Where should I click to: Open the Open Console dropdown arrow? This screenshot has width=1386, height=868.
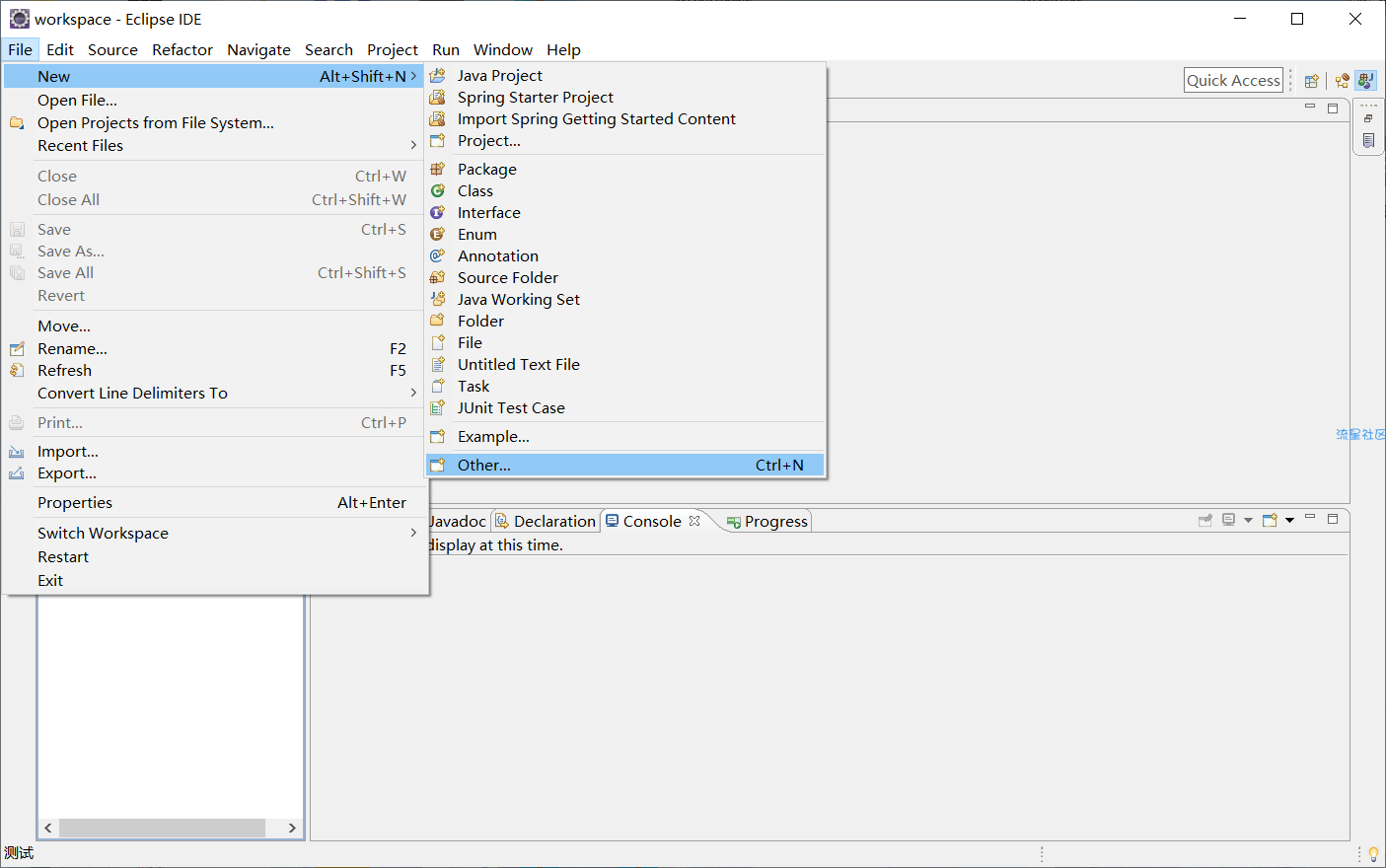click(x=1289, y=520)
